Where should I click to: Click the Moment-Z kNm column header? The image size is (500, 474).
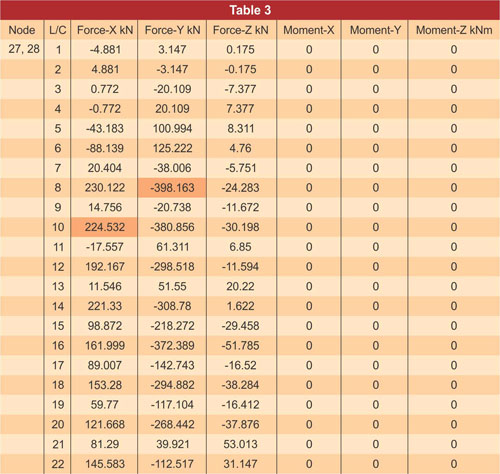(454, 30)
